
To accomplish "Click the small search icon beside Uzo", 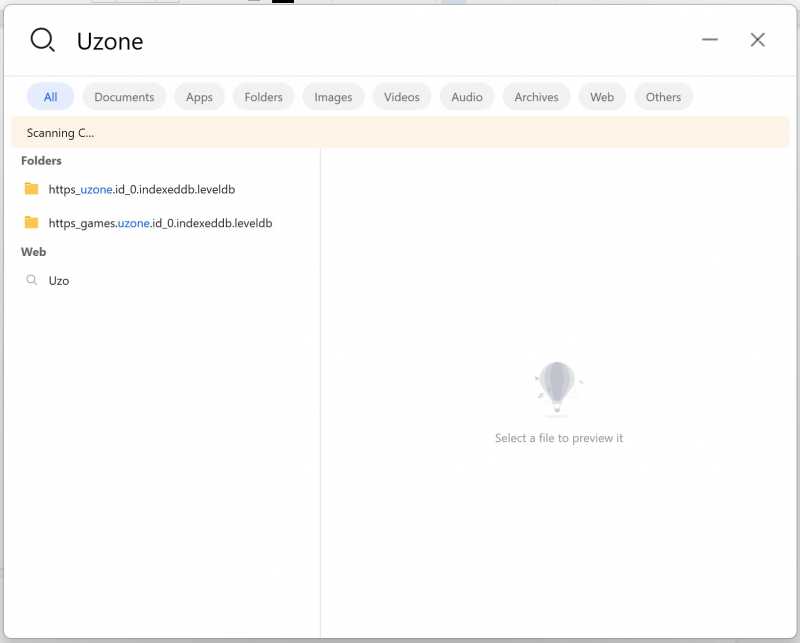I will pos(32,280).
